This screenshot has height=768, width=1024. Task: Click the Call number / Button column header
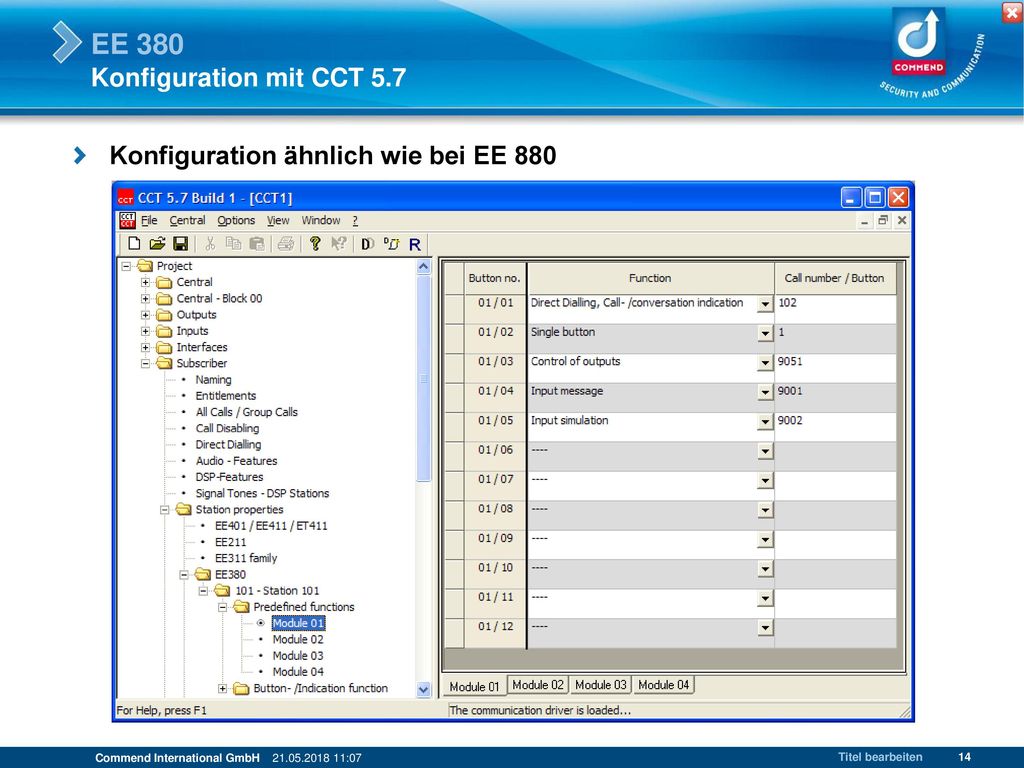(x=835, y=278)
